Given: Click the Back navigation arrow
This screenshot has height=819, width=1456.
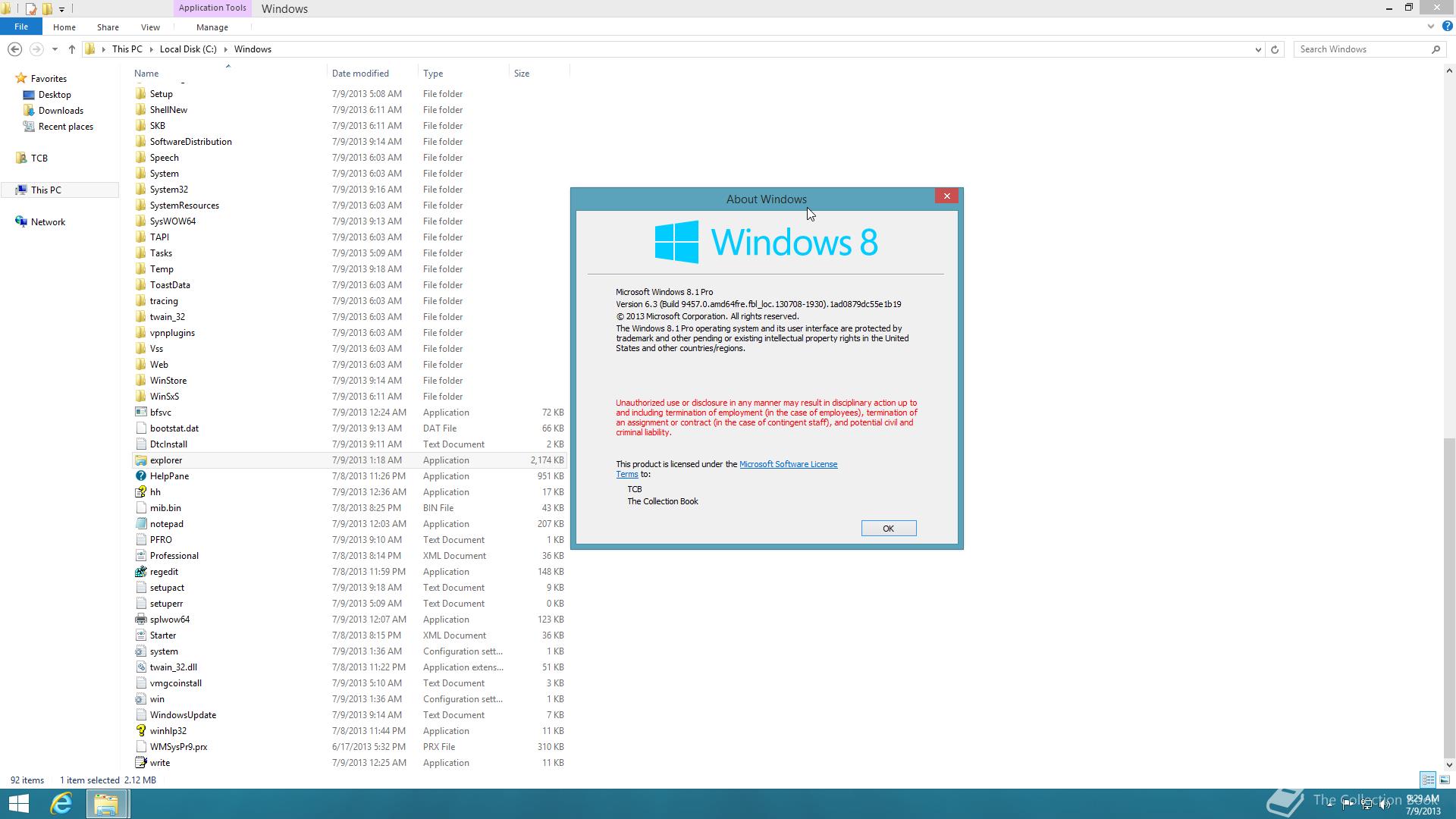Looking at the screenshot, I should click(x=14, y=49).
